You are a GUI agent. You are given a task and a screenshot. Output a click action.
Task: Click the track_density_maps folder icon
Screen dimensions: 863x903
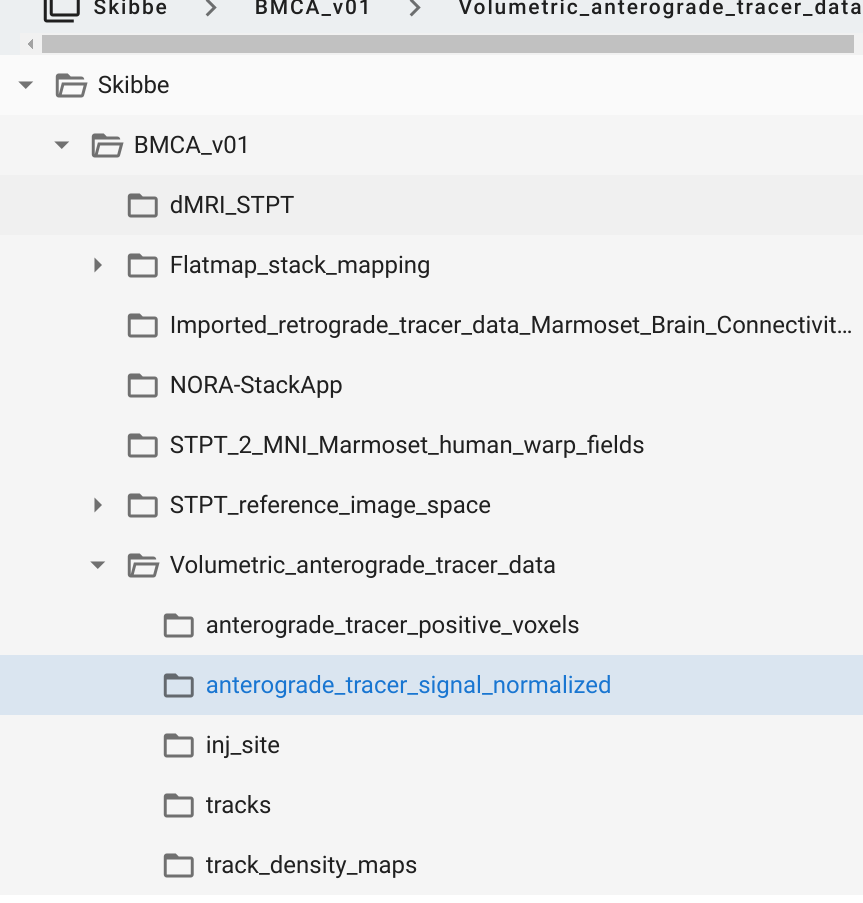(178, 866)
